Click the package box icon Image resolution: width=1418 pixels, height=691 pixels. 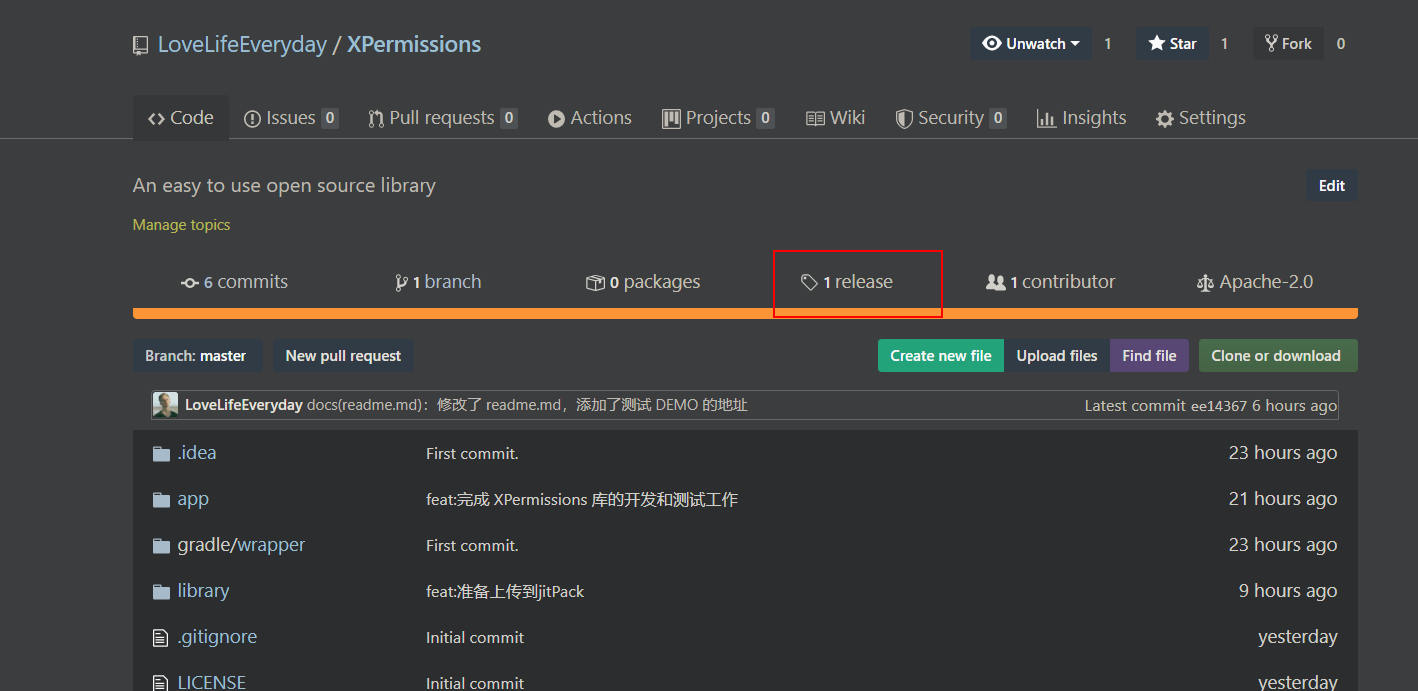coord(595,283)
